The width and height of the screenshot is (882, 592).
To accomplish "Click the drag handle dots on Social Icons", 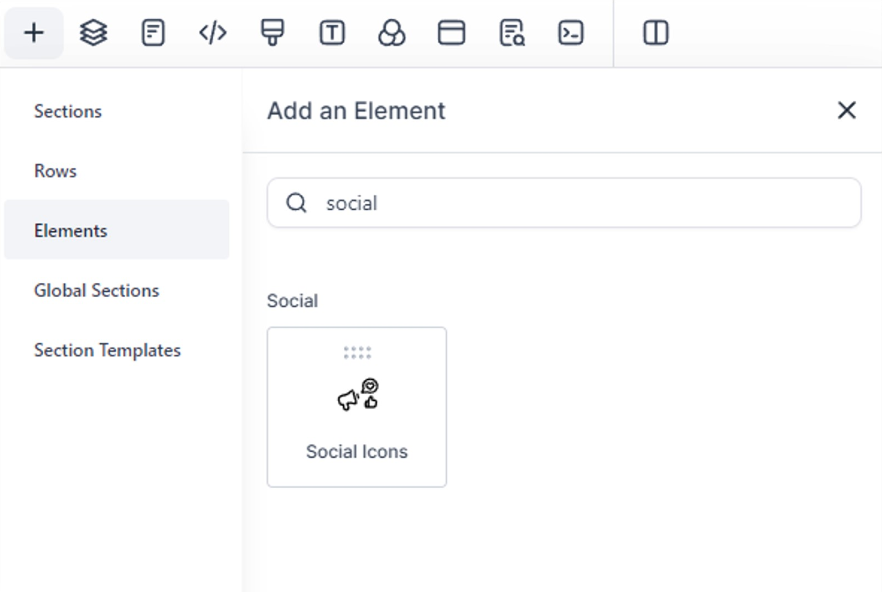I will point(357,353).
